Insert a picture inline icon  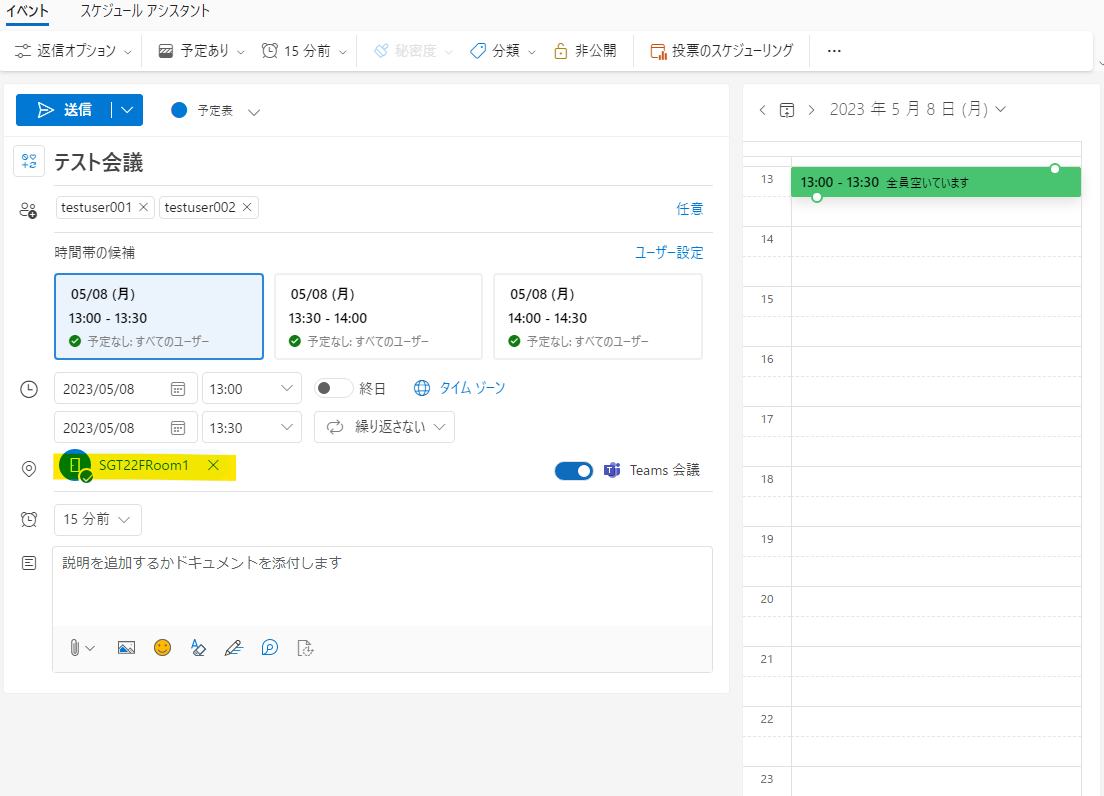click(126, 648)
